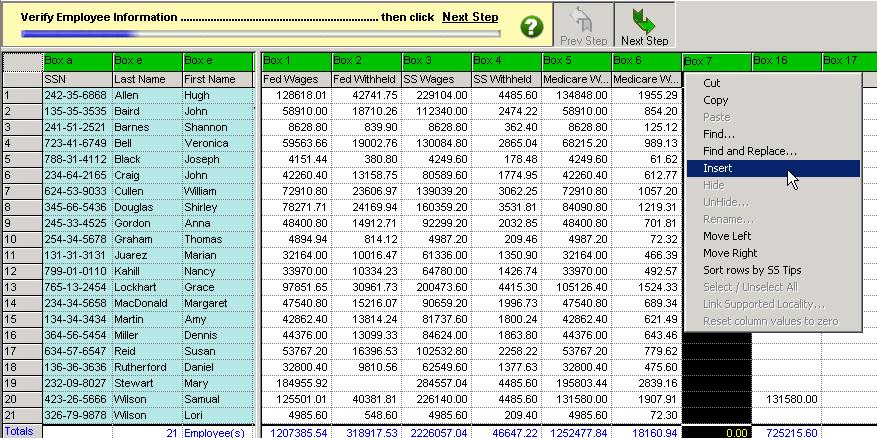This screenshot has height=438, width=877.
Task: Select the SSN column header
Action: point(77,78)
